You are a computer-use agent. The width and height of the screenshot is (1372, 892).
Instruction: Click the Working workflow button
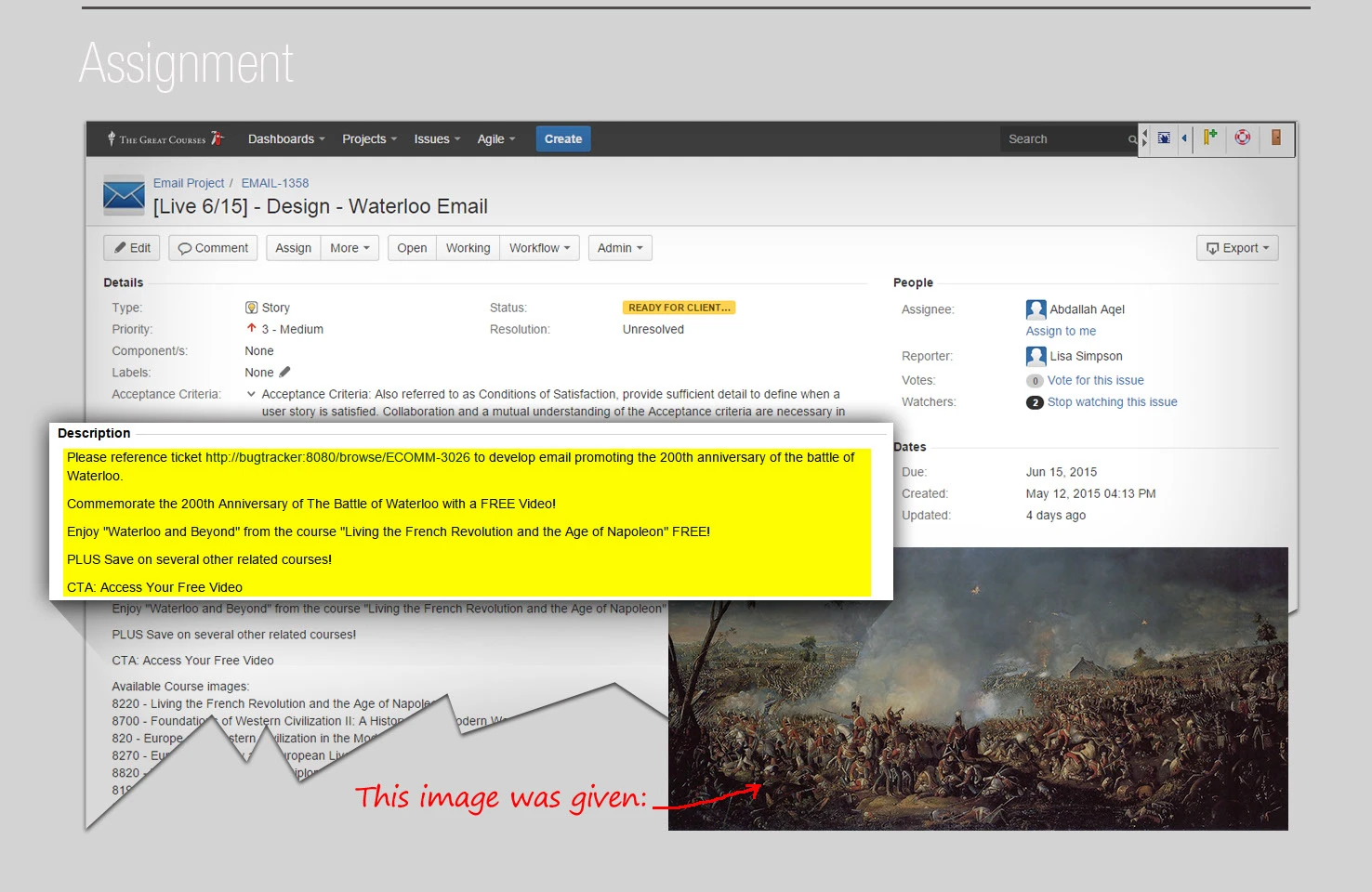click(x=468, y=248)
